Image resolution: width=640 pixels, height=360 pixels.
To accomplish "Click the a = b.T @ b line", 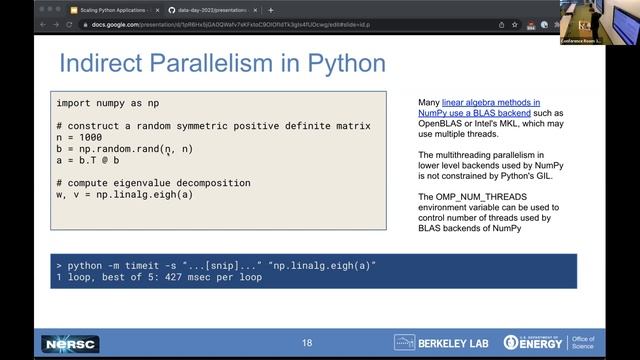I will 88,160.
